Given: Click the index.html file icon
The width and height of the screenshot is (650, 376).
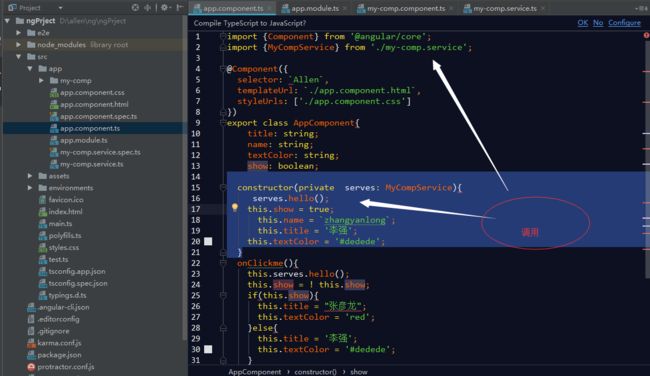Looking at the screenshot, I should (x=42, y=212).
